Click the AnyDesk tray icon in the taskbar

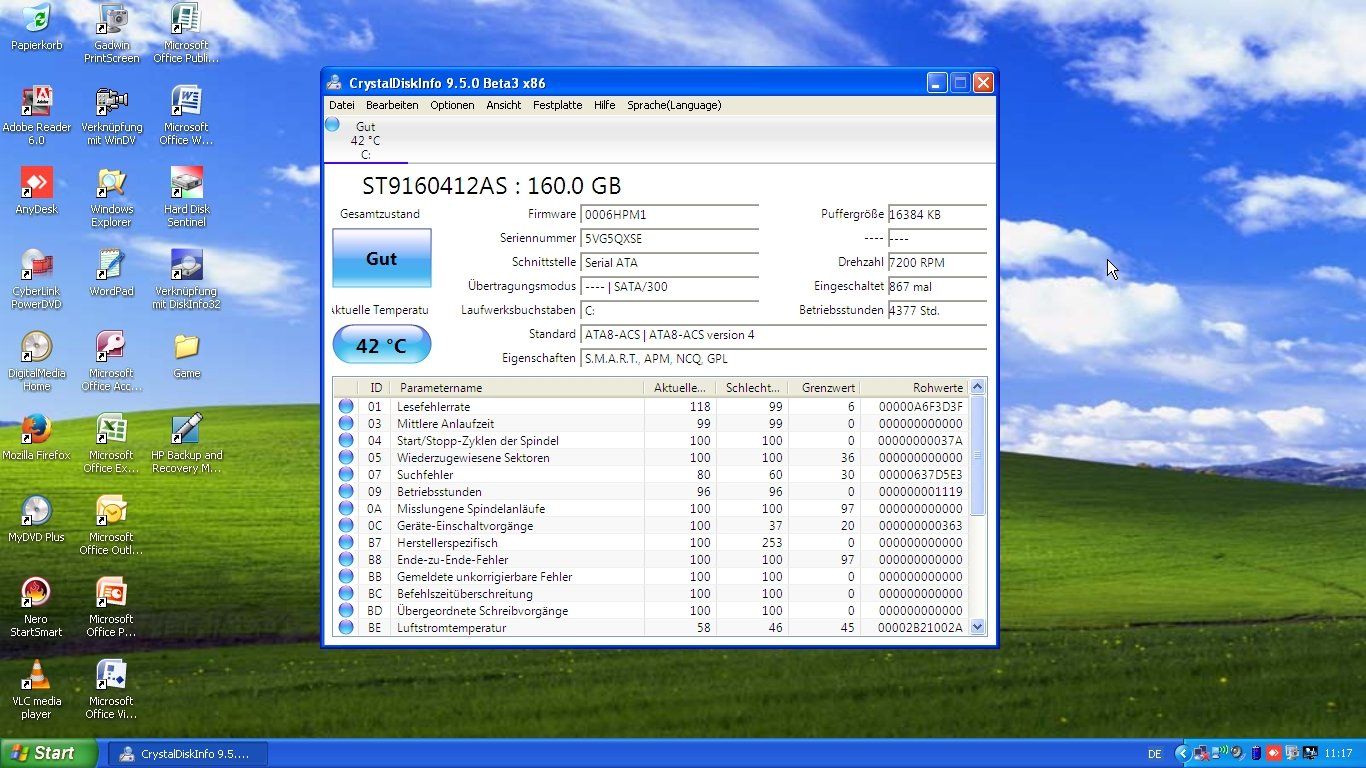[x=1274, y=753]
